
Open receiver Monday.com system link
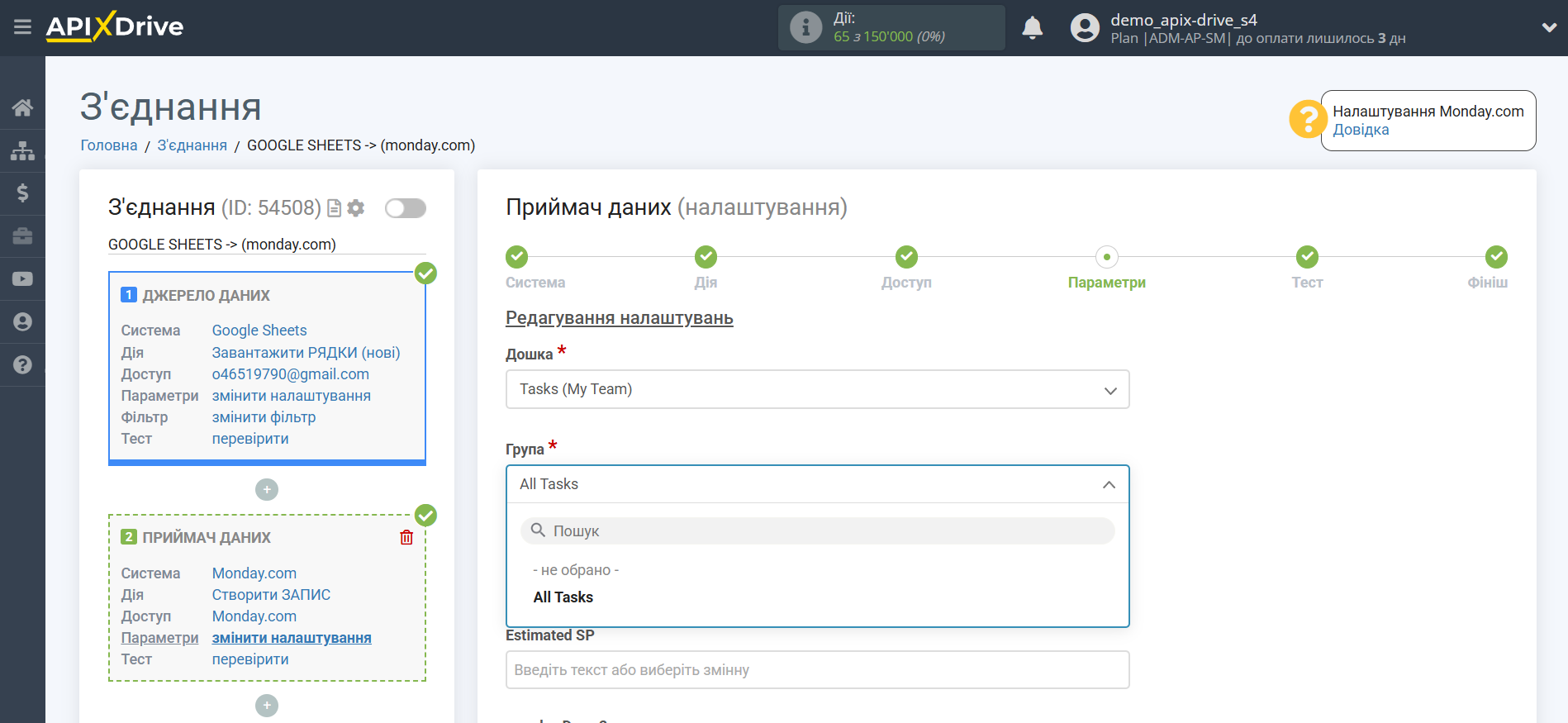[x=254, y=573]
